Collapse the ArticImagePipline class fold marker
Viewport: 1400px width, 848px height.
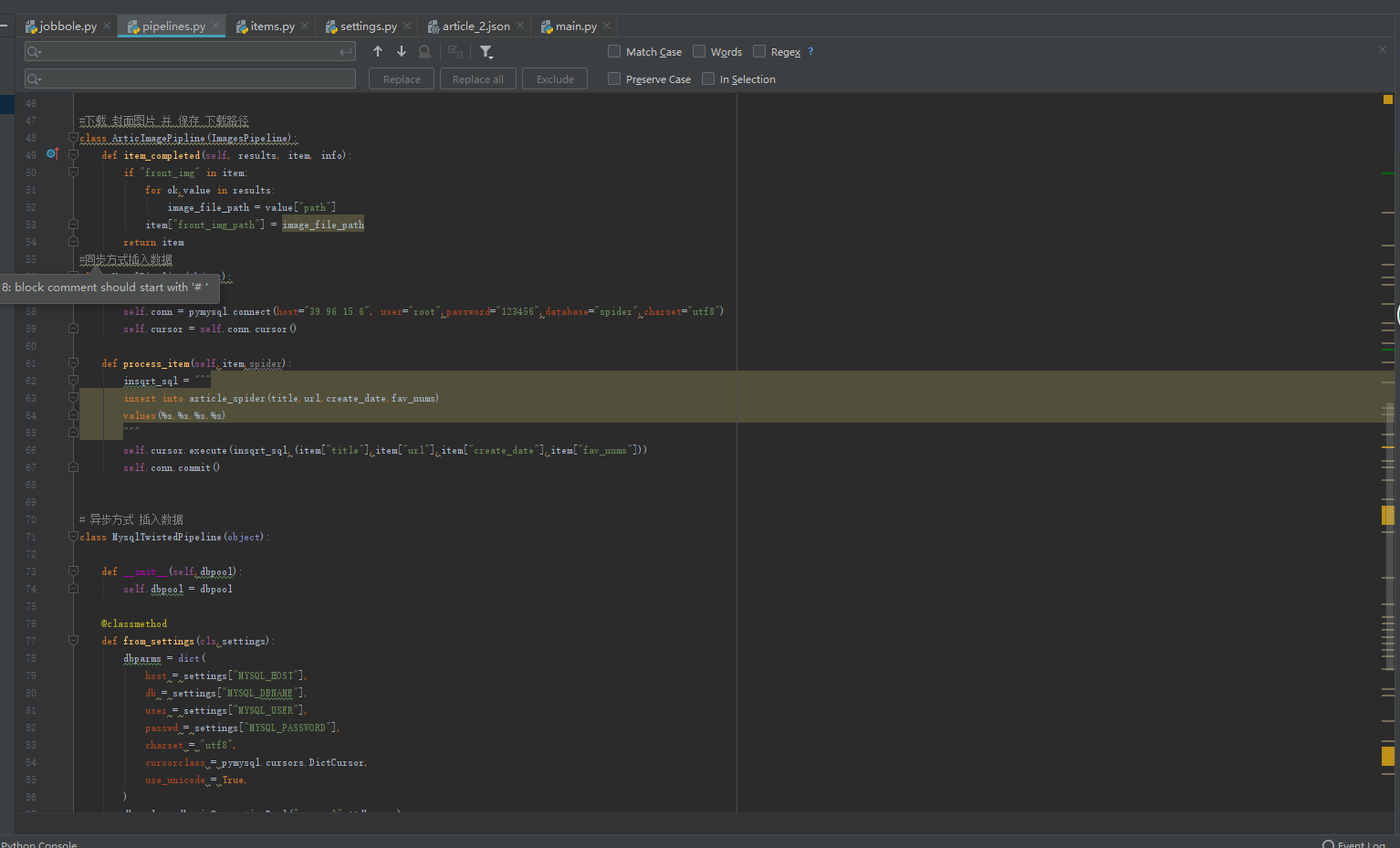click(x=73, y=138)
